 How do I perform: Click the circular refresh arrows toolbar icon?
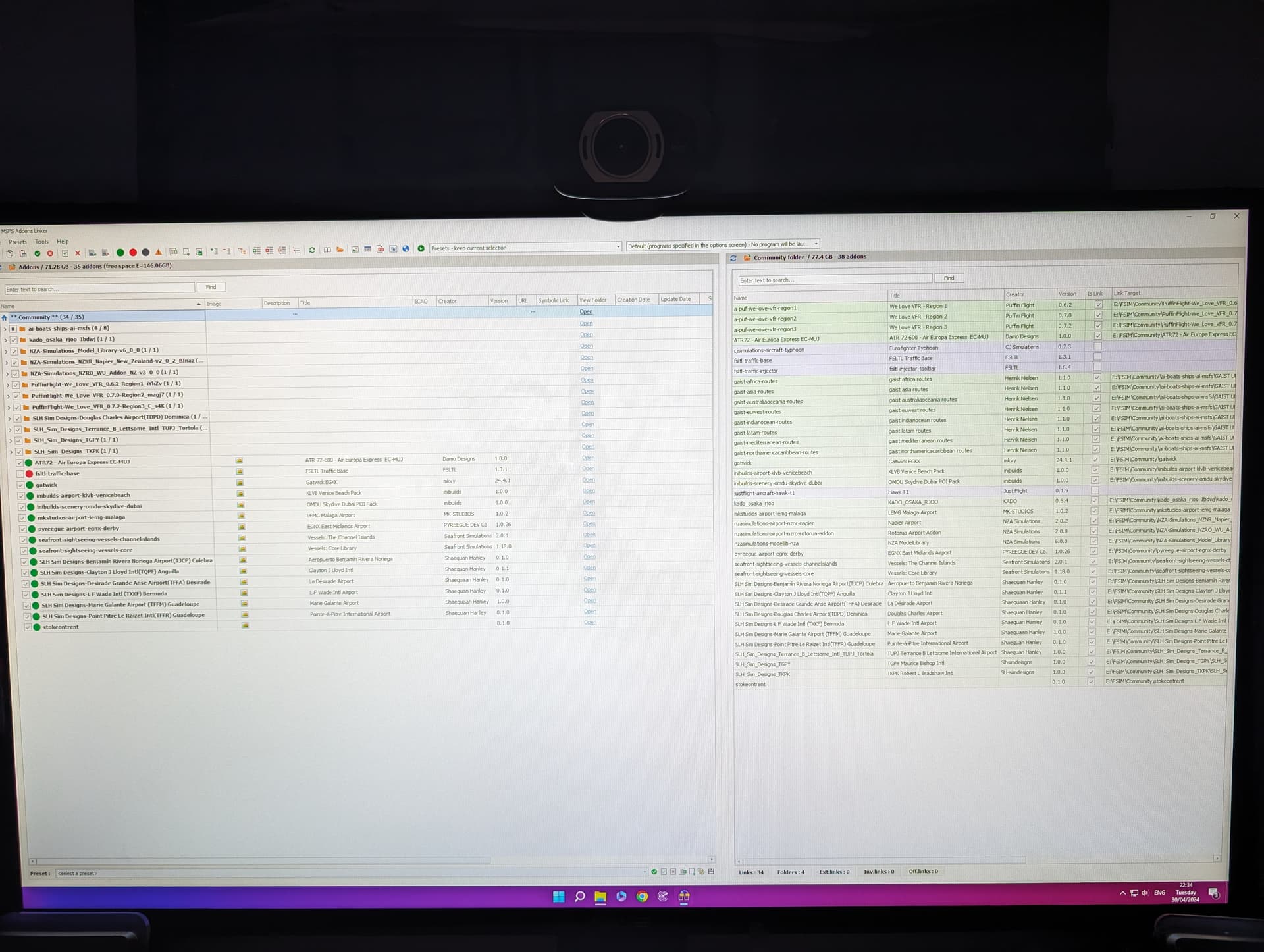click(x=312, y=250)
